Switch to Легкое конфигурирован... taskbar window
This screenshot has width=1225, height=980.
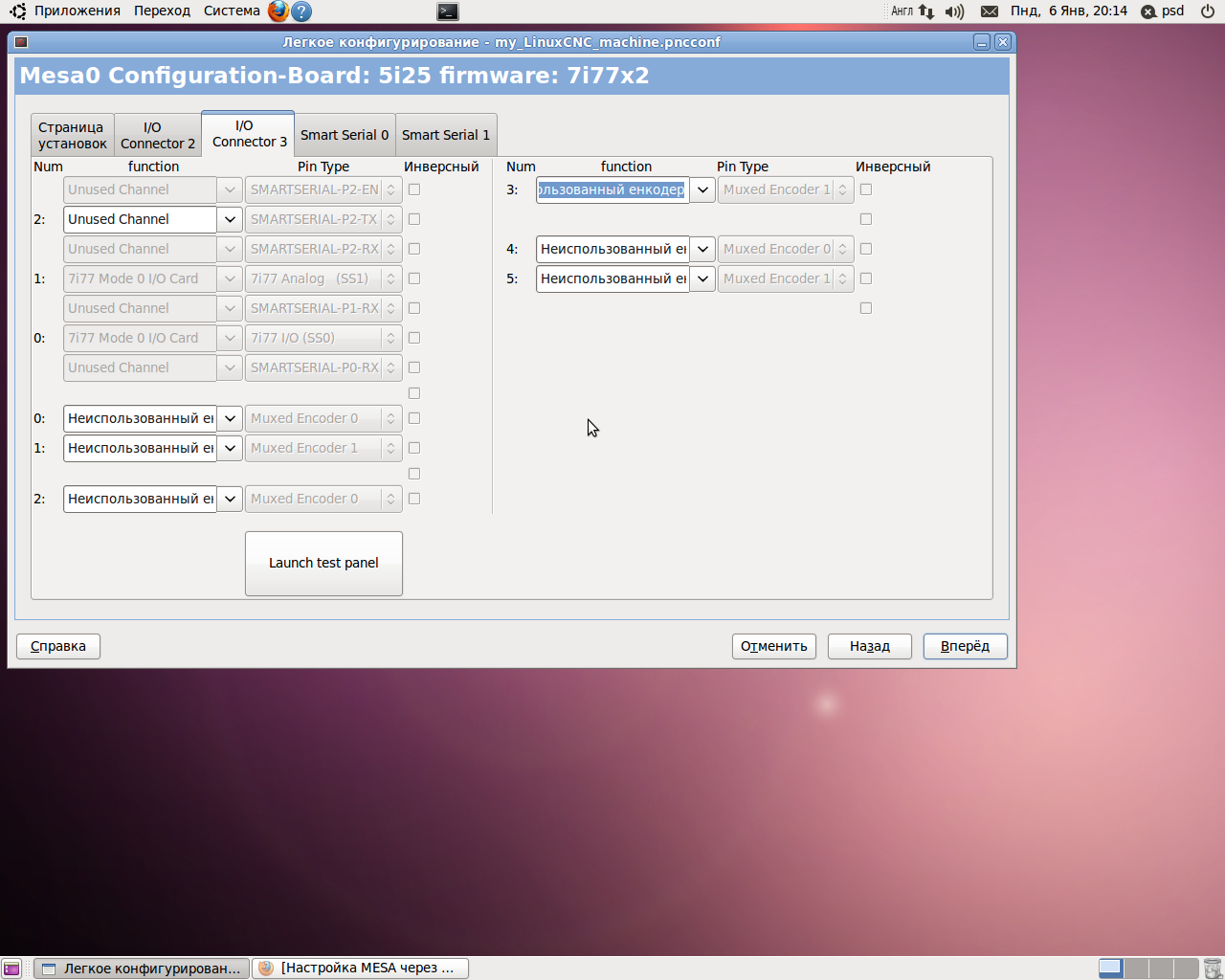142,969
